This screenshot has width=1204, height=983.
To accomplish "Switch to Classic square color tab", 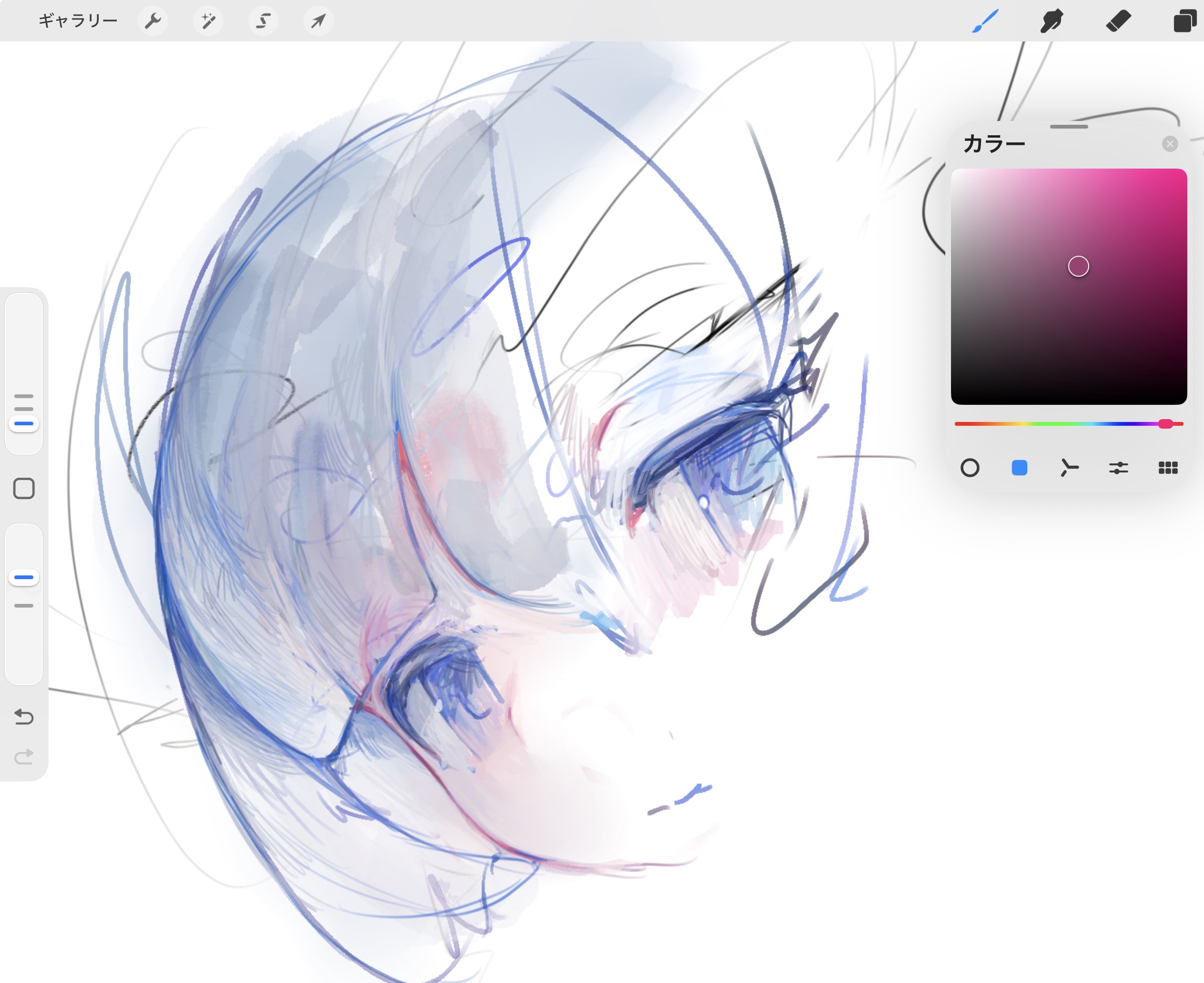I will 1020,468.
